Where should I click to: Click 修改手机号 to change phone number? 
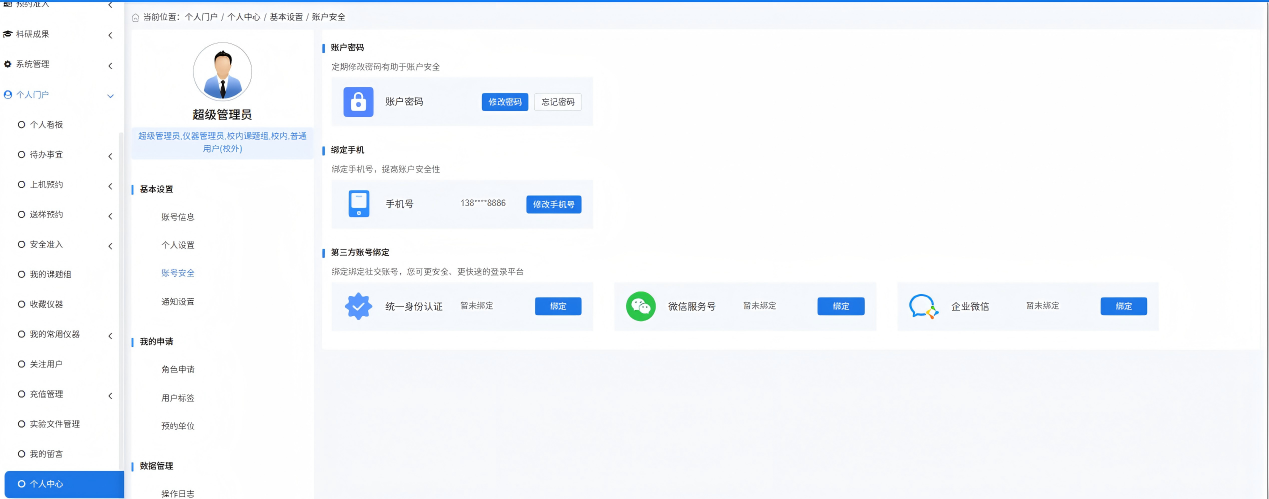pyautogui.click(x=554, y=204)
